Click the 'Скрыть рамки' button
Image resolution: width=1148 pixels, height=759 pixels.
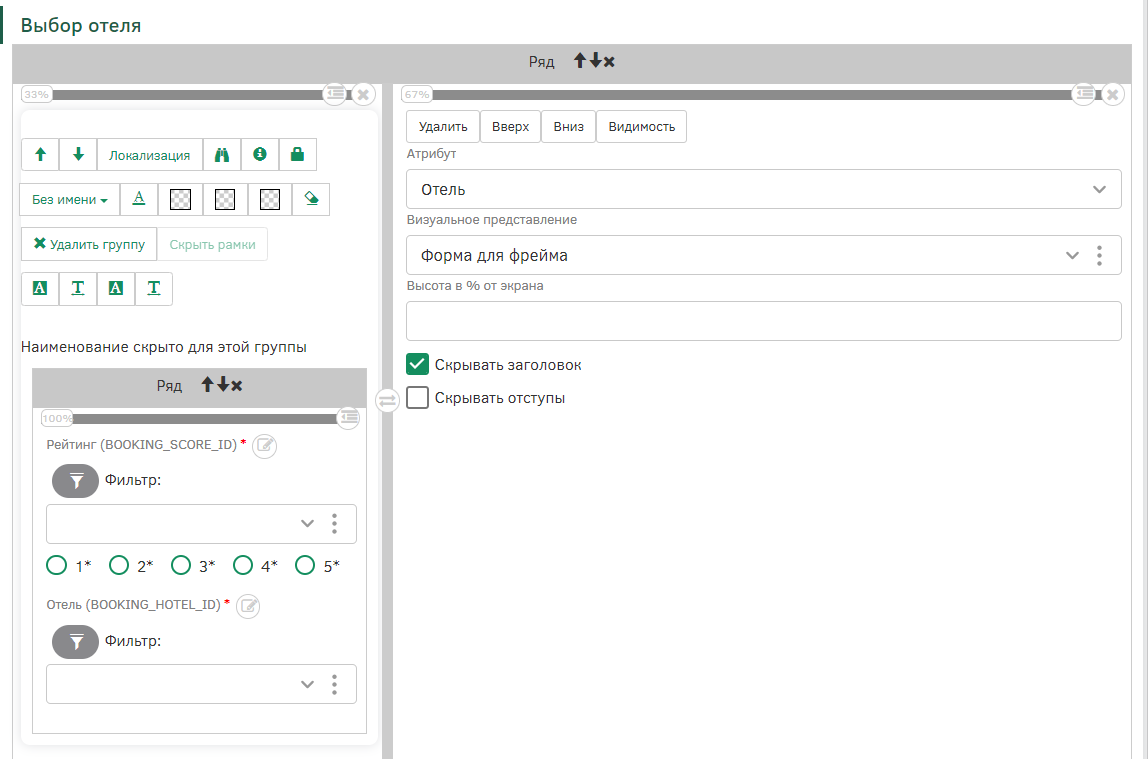(212, 244)
